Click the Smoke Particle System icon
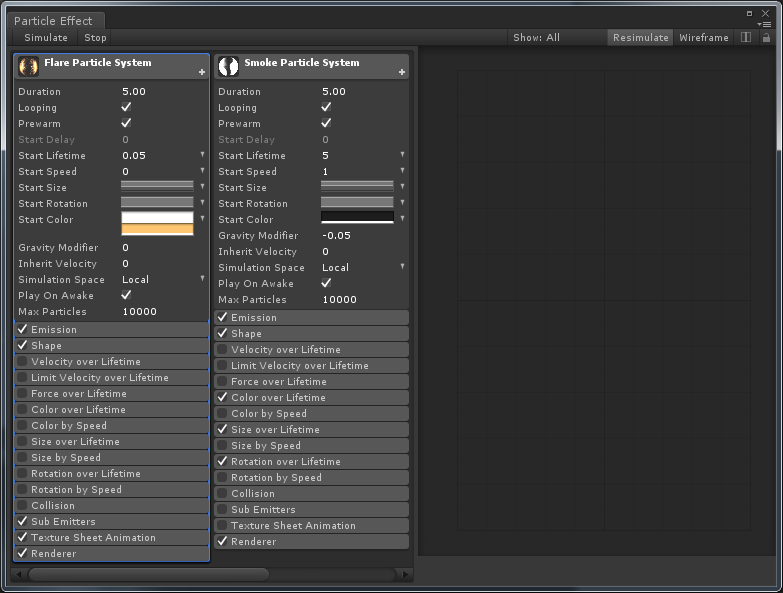Screen dimensions: 783x593 [229, 66]
